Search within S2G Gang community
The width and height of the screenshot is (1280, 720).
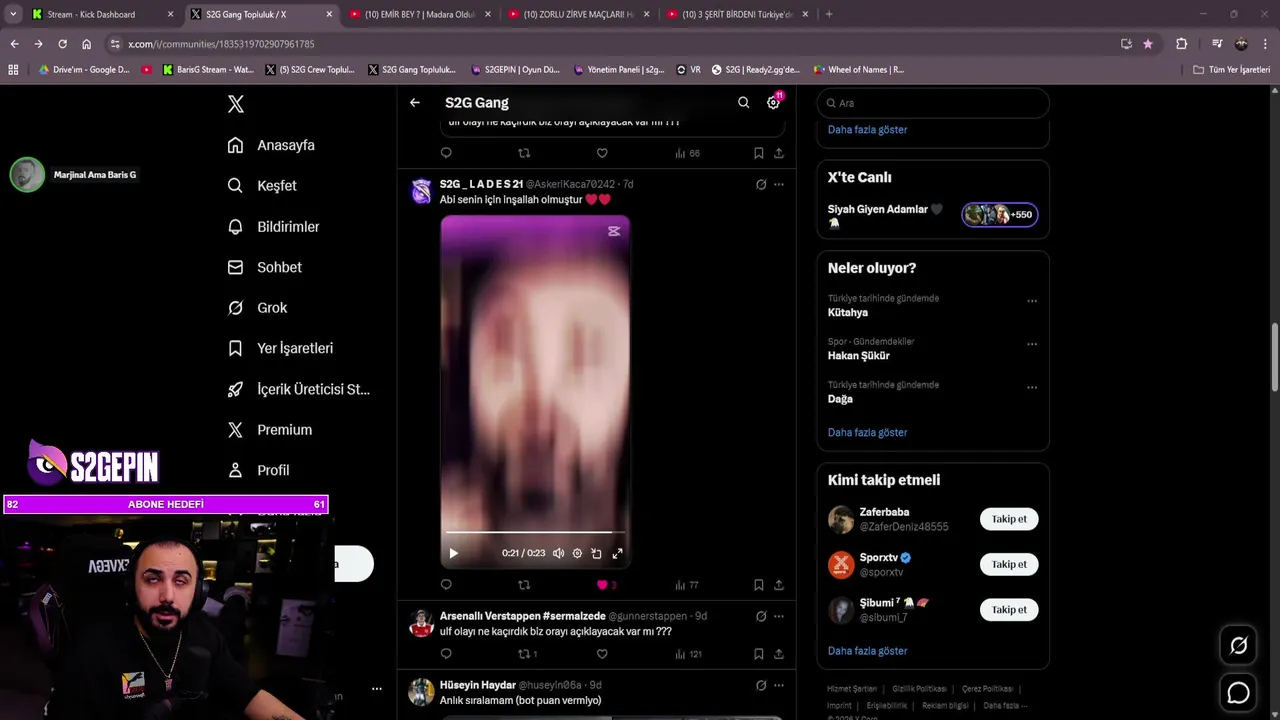point(743,103)
